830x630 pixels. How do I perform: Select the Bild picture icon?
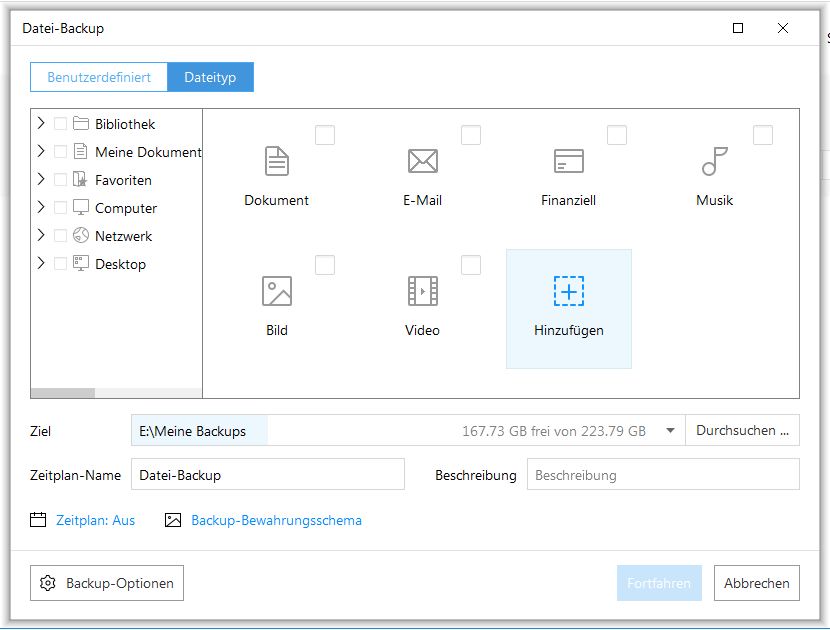[x=277, y=291]
